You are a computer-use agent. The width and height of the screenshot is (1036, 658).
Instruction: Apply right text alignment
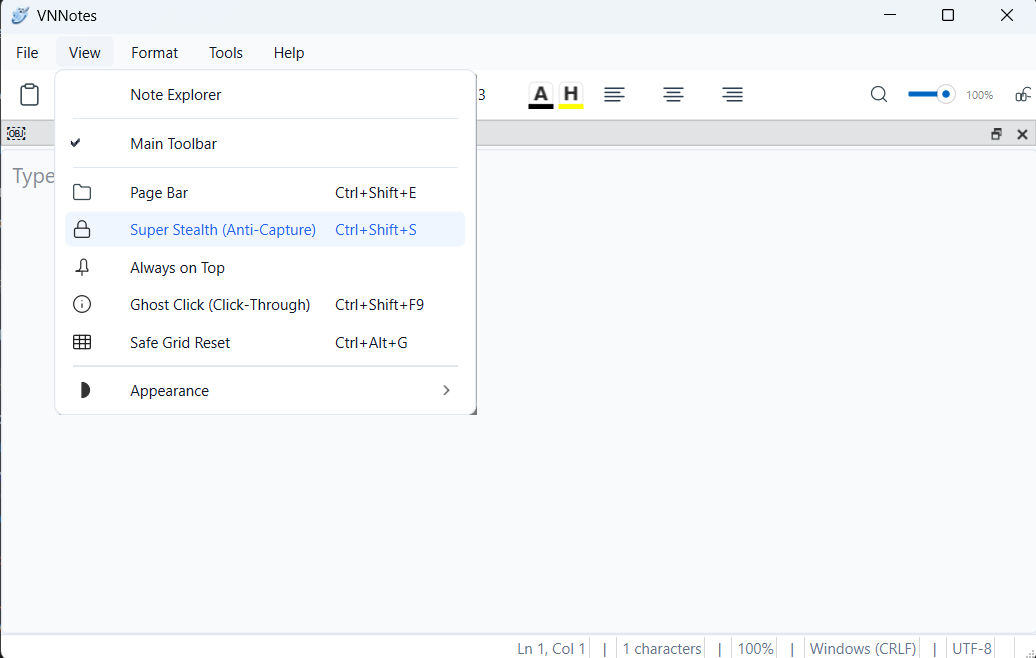coord(732,94)
